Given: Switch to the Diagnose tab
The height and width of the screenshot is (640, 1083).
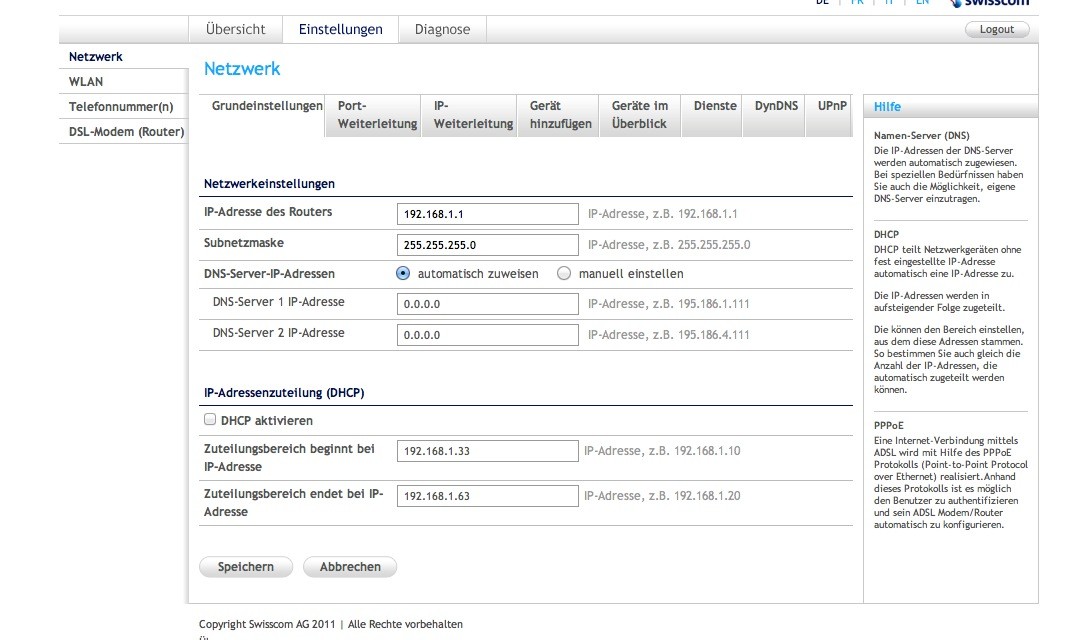Looking at the screenshot, I should (x=442, y=29).
